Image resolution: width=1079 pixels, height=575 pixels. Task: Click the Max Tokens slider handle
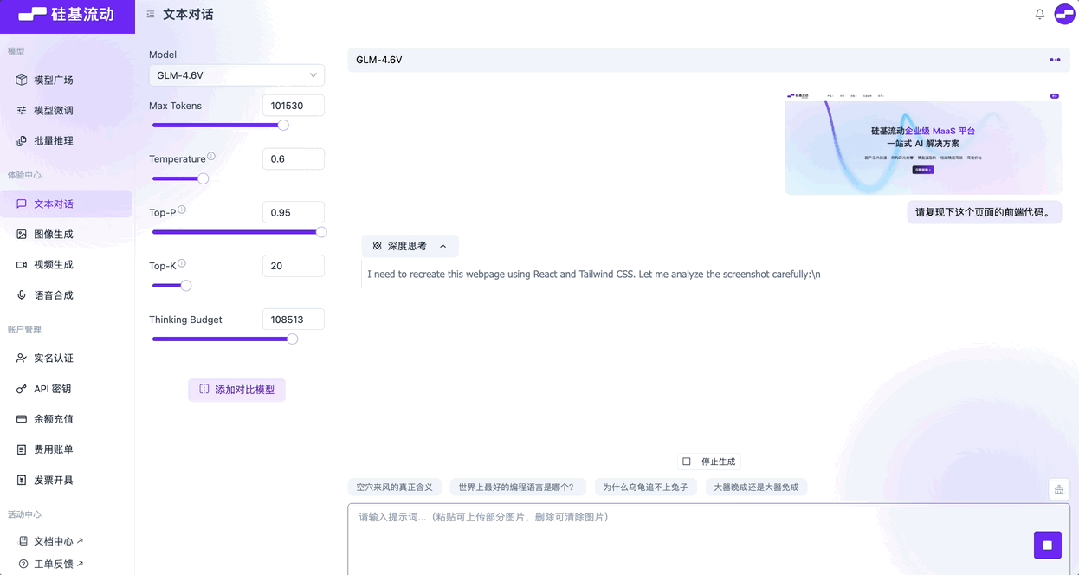pyautogui.click(x=283, y=125)
